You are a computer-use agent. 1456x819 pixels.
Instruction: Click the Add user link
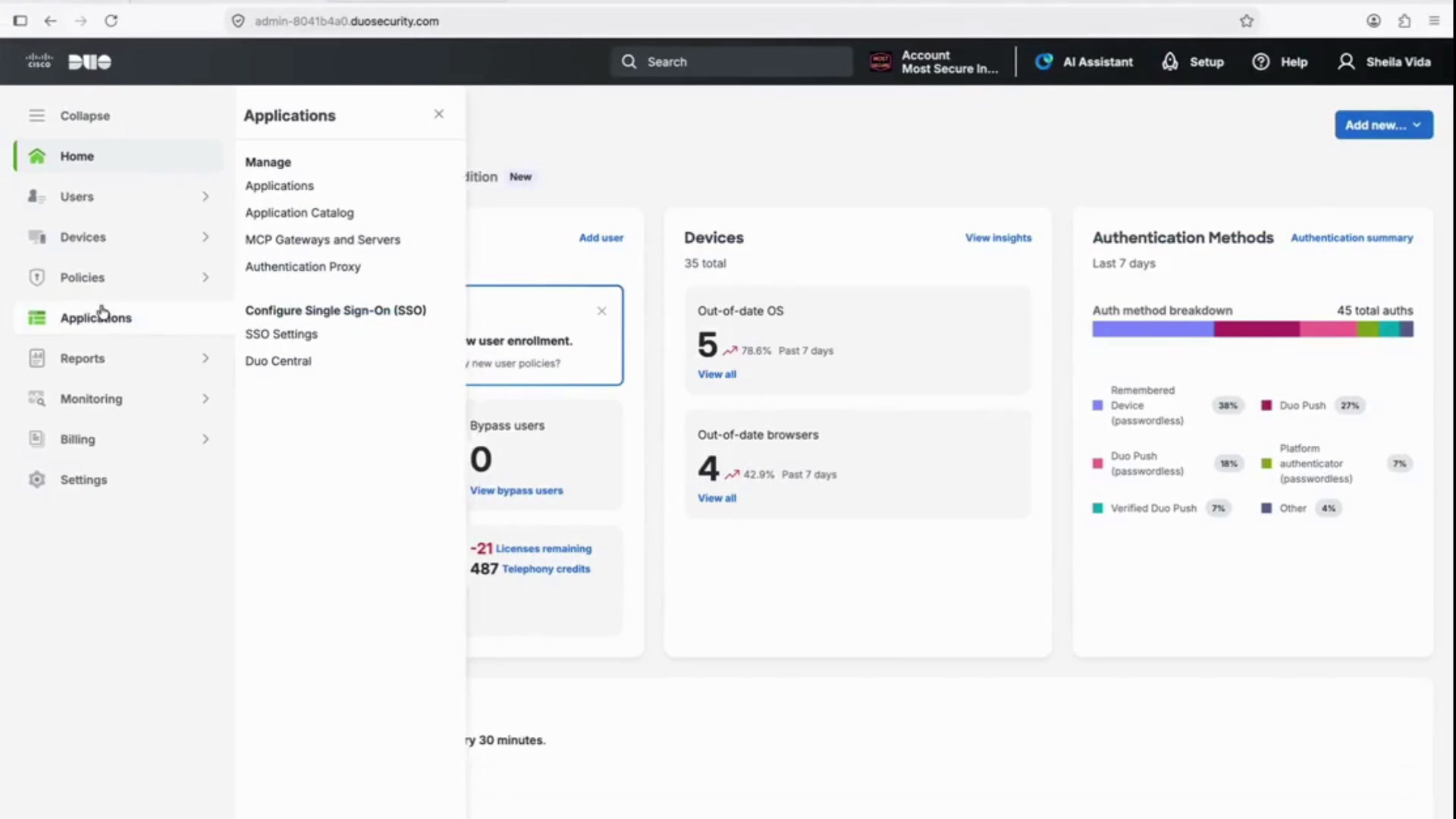(x=601, y=237)
